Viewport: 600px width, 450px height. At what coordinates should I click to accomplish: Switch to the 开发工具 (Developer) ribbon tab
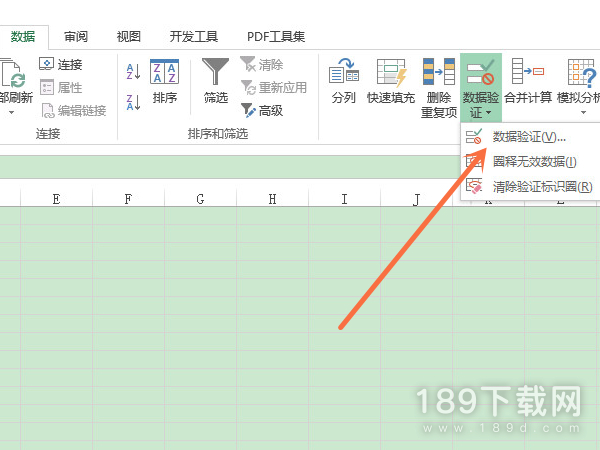pyautogui.click(x=193, y=37)
